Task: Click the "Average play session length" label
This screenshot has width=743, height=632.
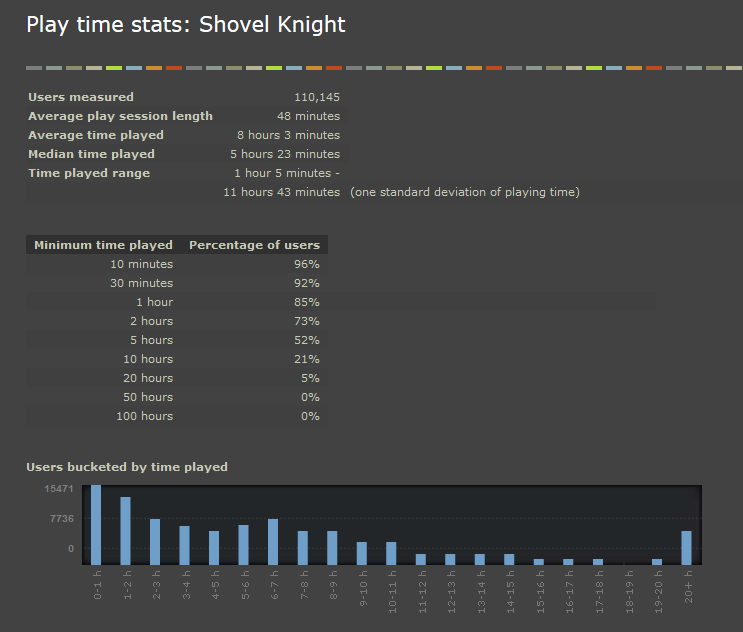Action: click(120, 116)
